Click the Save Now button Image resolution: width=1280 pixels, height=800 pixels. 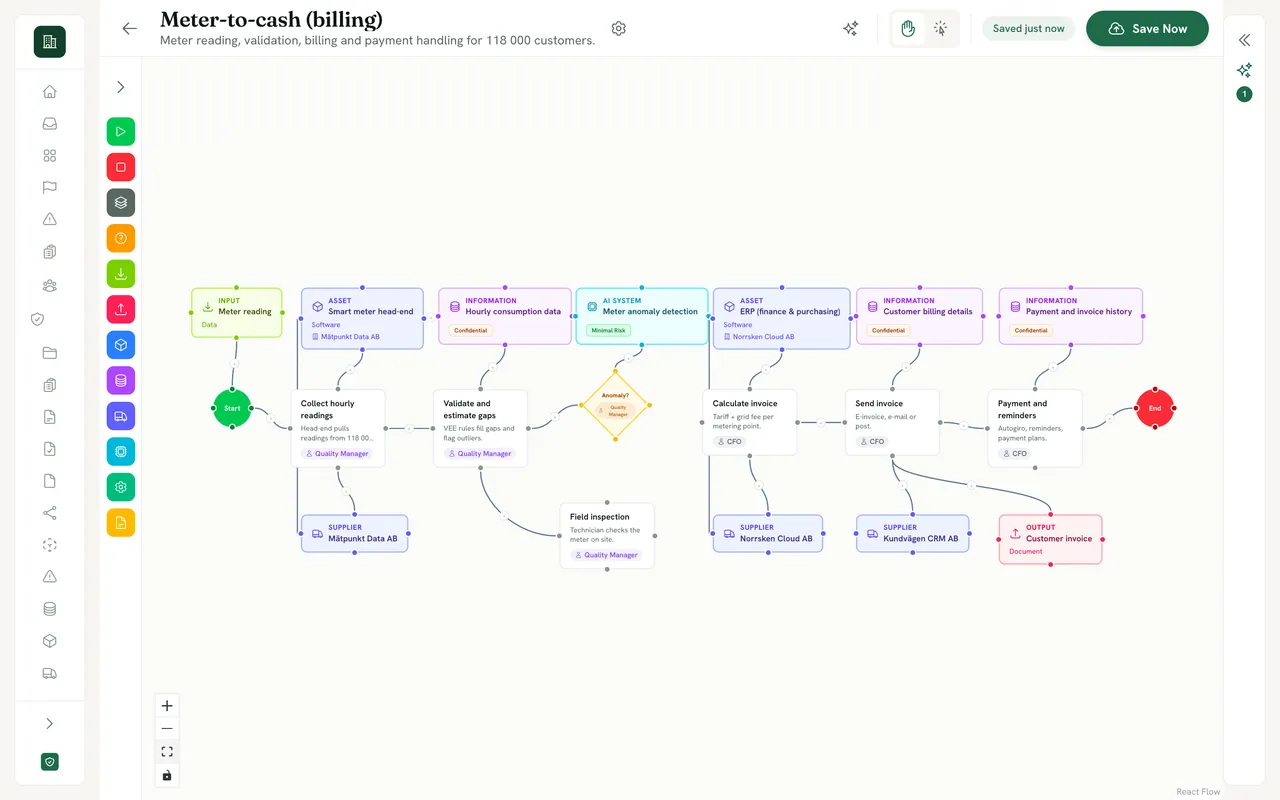coord(1147,29)
